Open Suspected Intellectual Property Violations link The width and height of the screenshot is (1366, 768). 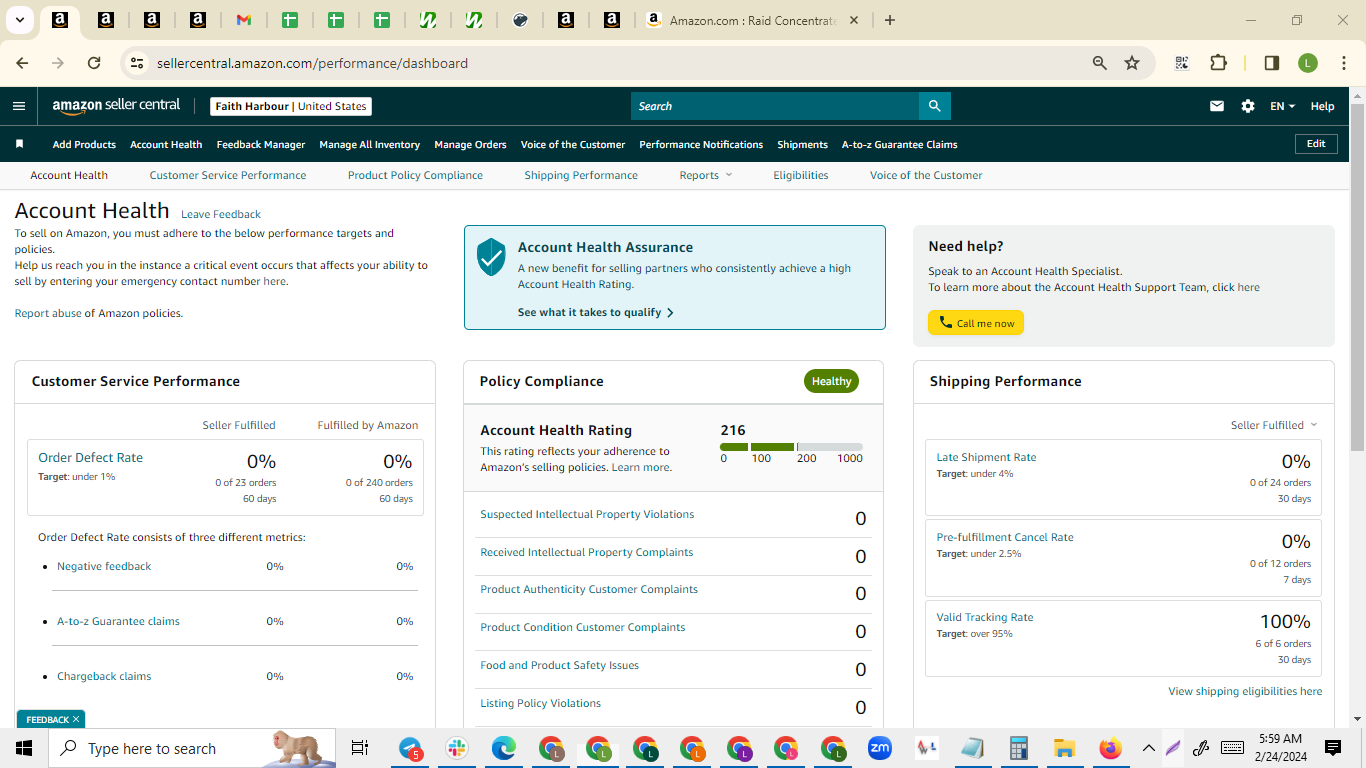pyautogui.click(x=587, y=514)
